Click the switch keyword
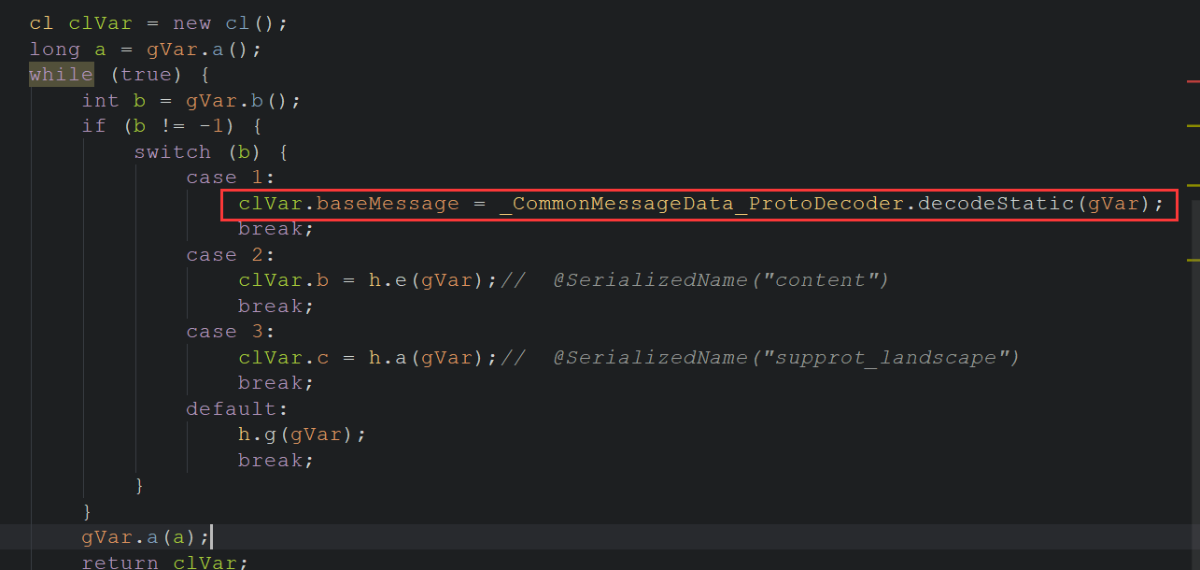 pyautogui.click(x=172, y=152)
